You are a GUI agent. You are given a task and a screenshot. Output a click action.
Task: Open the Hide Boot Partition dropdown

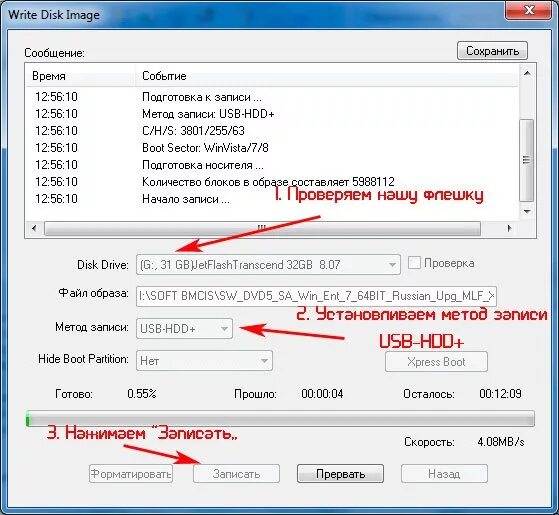click(204, 361)
